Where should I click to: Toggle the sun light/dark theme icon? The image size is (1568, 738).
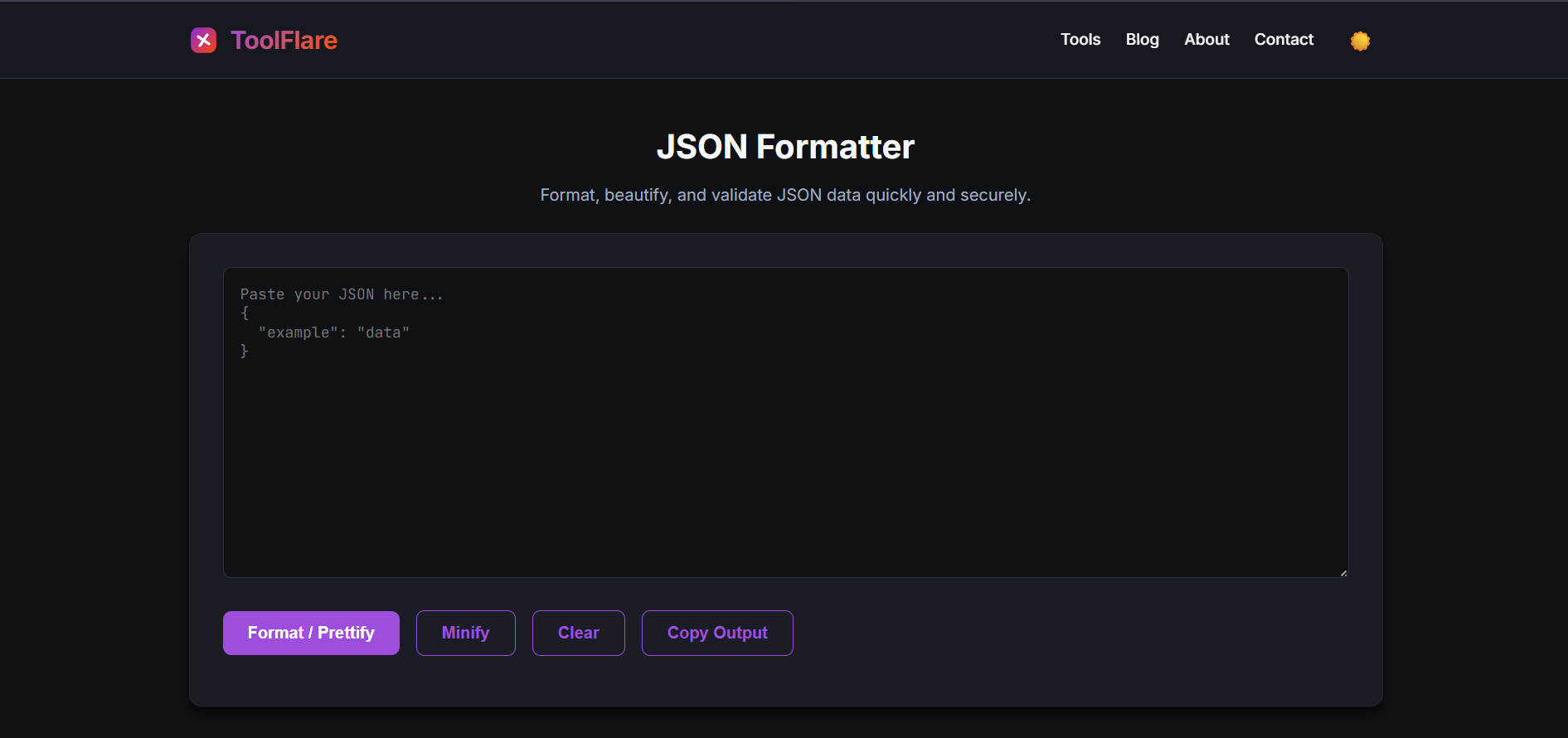[x=1360, y=41]
